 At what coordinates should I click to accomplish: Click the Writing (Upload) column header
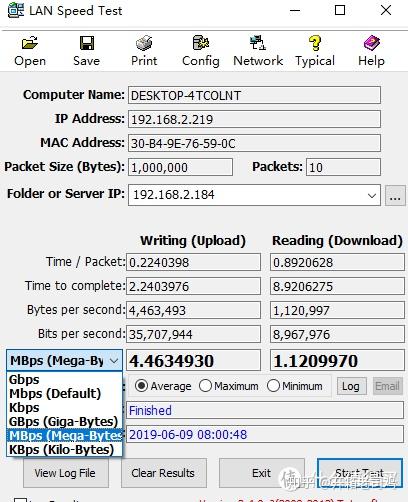click(193, 241)
